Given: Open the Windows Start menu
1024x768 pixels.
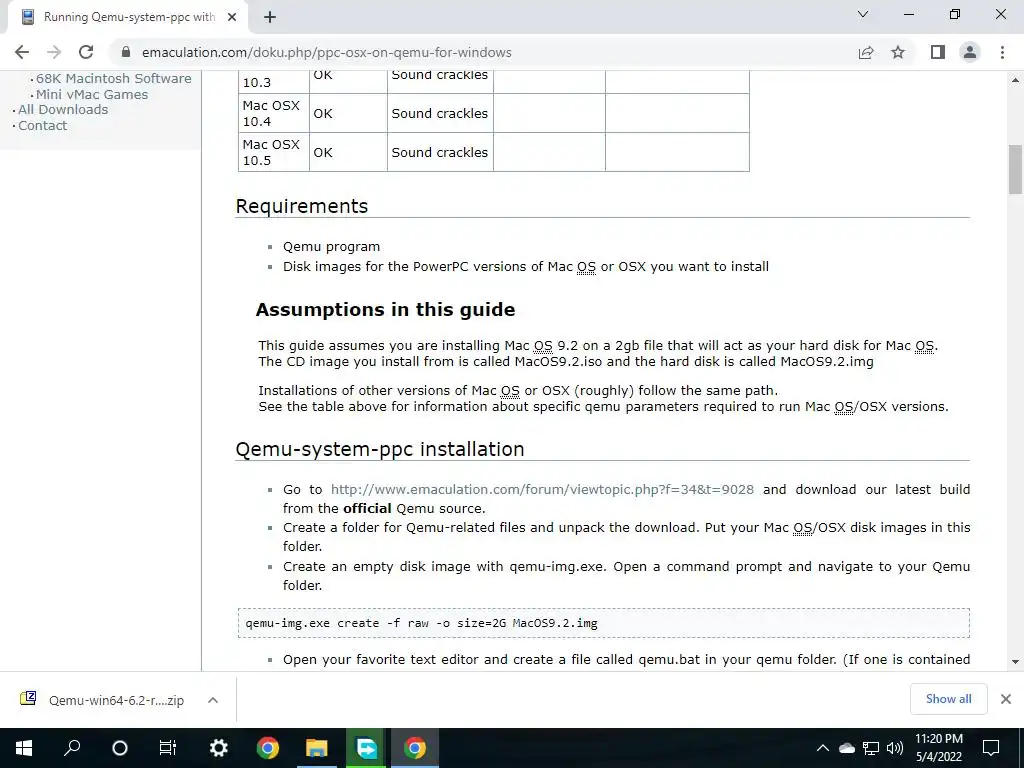Looking at the screenshot, I should 24,748.
